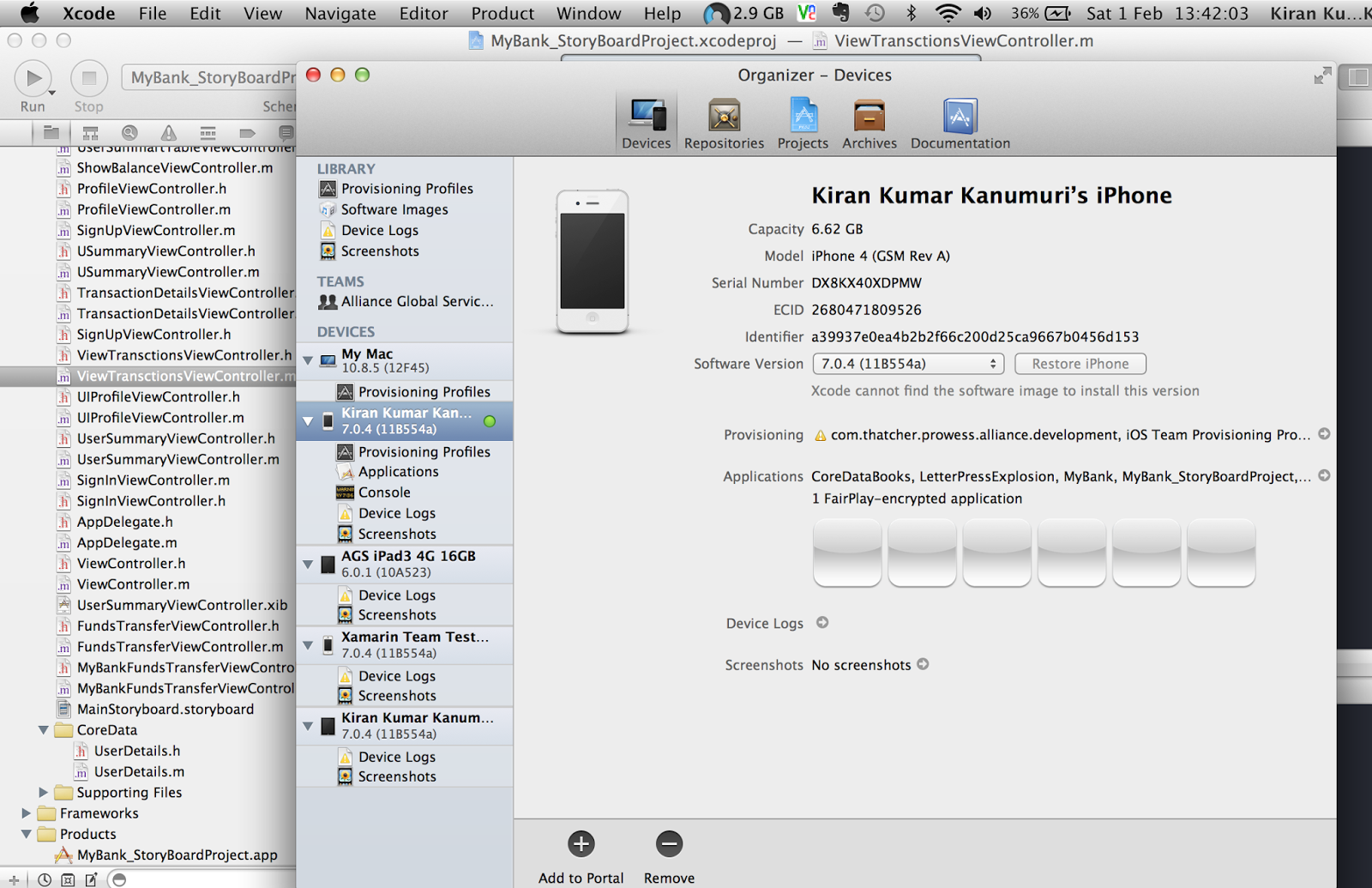Open Device Logs under Library
Screen dimensions: 1372x888
pyautogui.click(x=379, y=230)
